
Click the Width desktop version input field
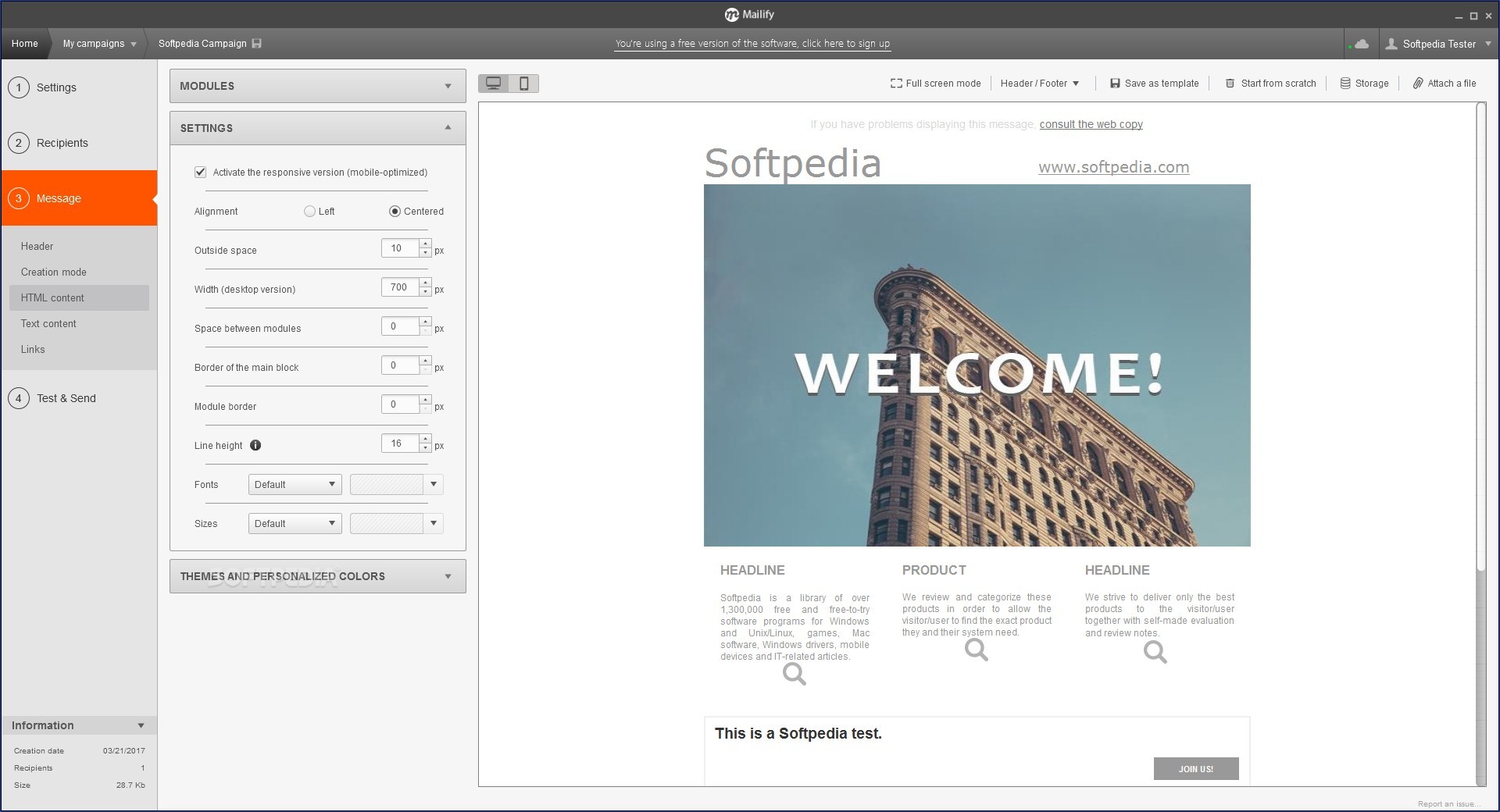400,287
